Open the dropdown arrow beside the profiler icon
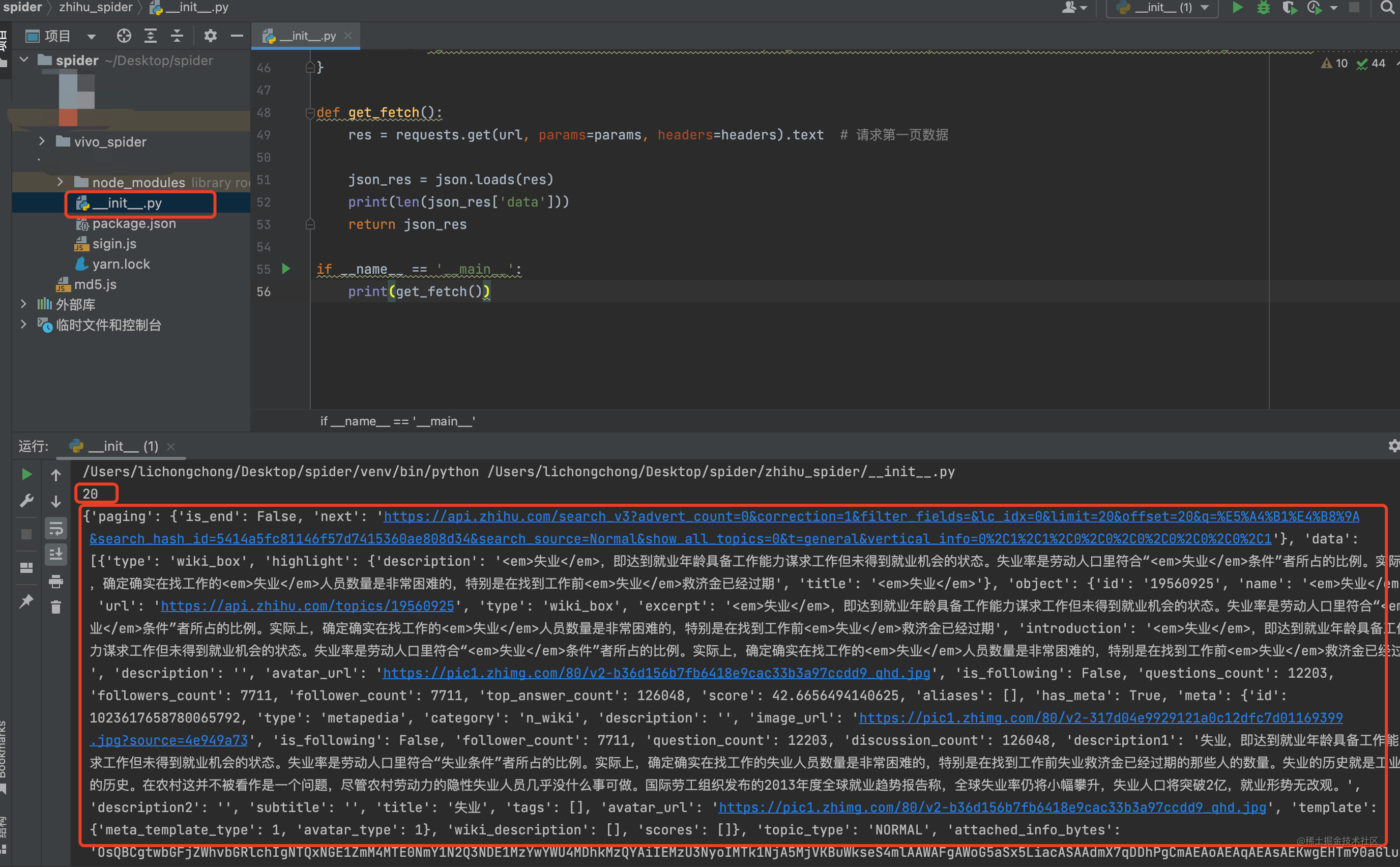Image resolution: width=1400 pixels, height=867 pixels. pos(1333,8)
